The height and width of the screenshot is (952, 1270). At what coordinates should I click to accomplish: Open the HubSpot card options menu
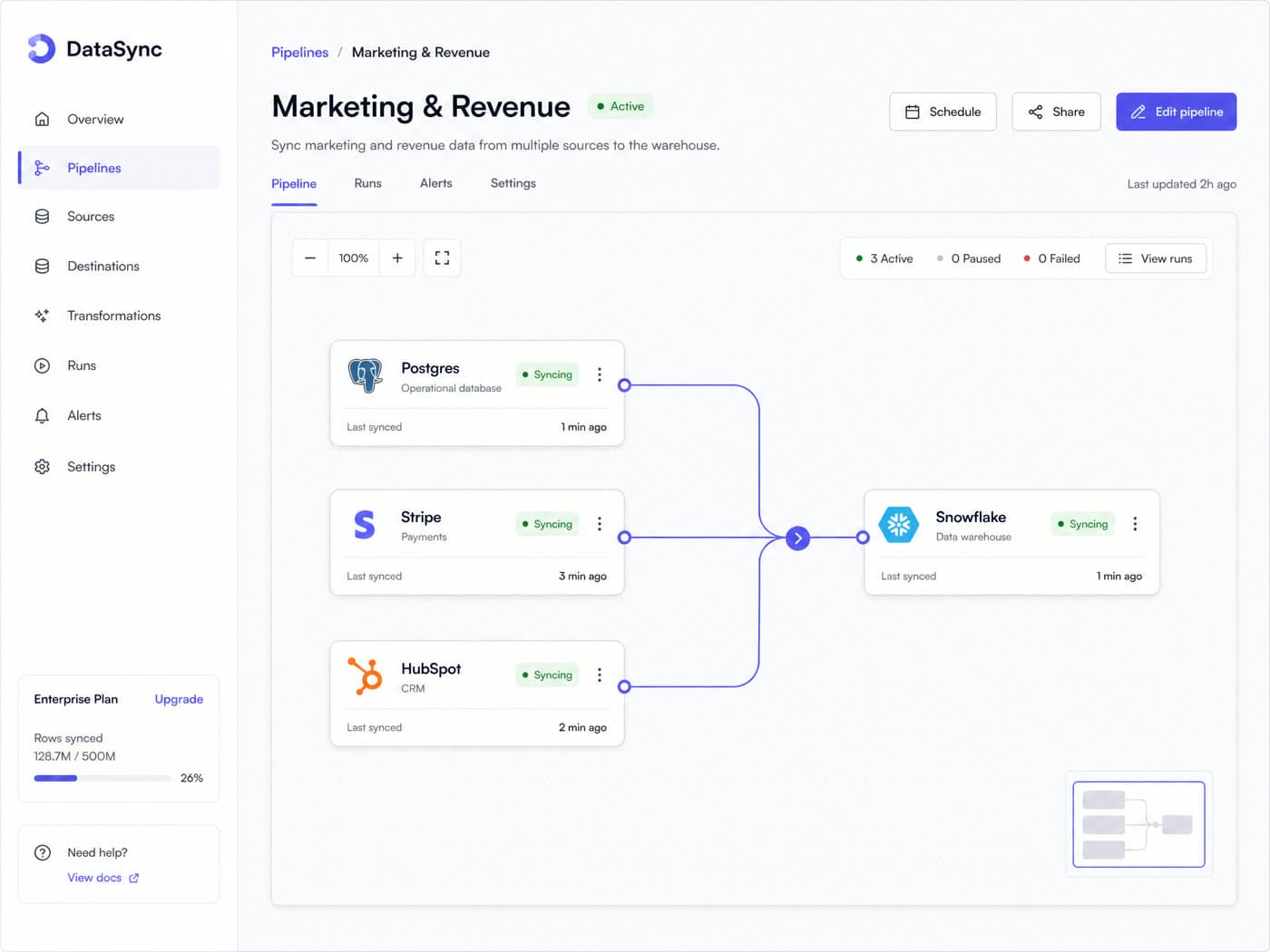[x=600, y=675]
